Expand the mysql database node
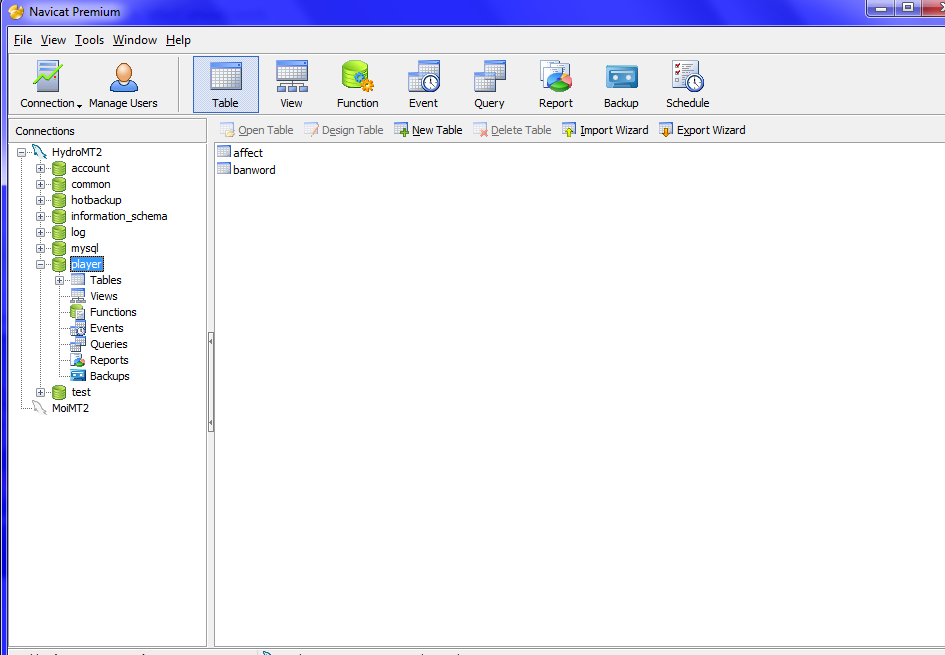 (40, 248)
